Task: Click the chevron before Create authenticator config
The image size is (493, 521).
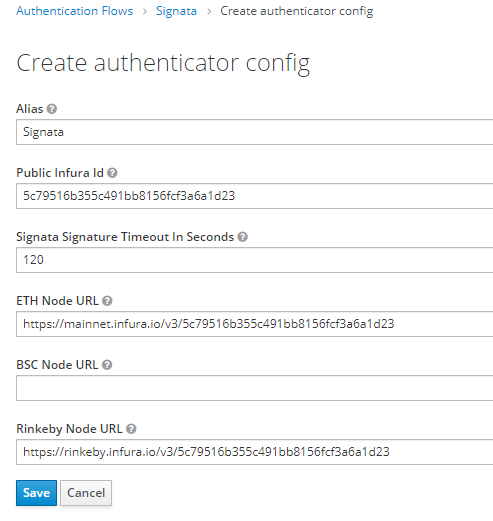Action: (x=209, y=12)
